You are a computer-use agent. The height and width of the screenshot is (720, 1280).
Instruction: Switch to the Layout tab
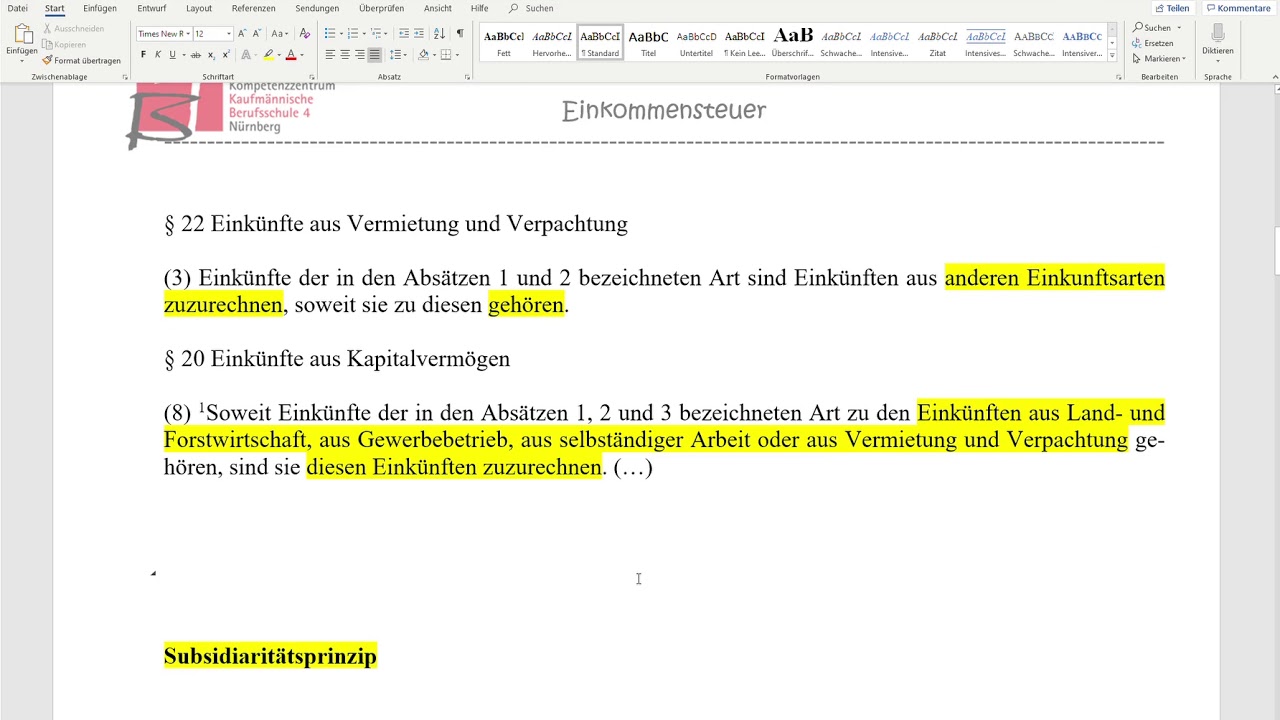tap(199, 8)
